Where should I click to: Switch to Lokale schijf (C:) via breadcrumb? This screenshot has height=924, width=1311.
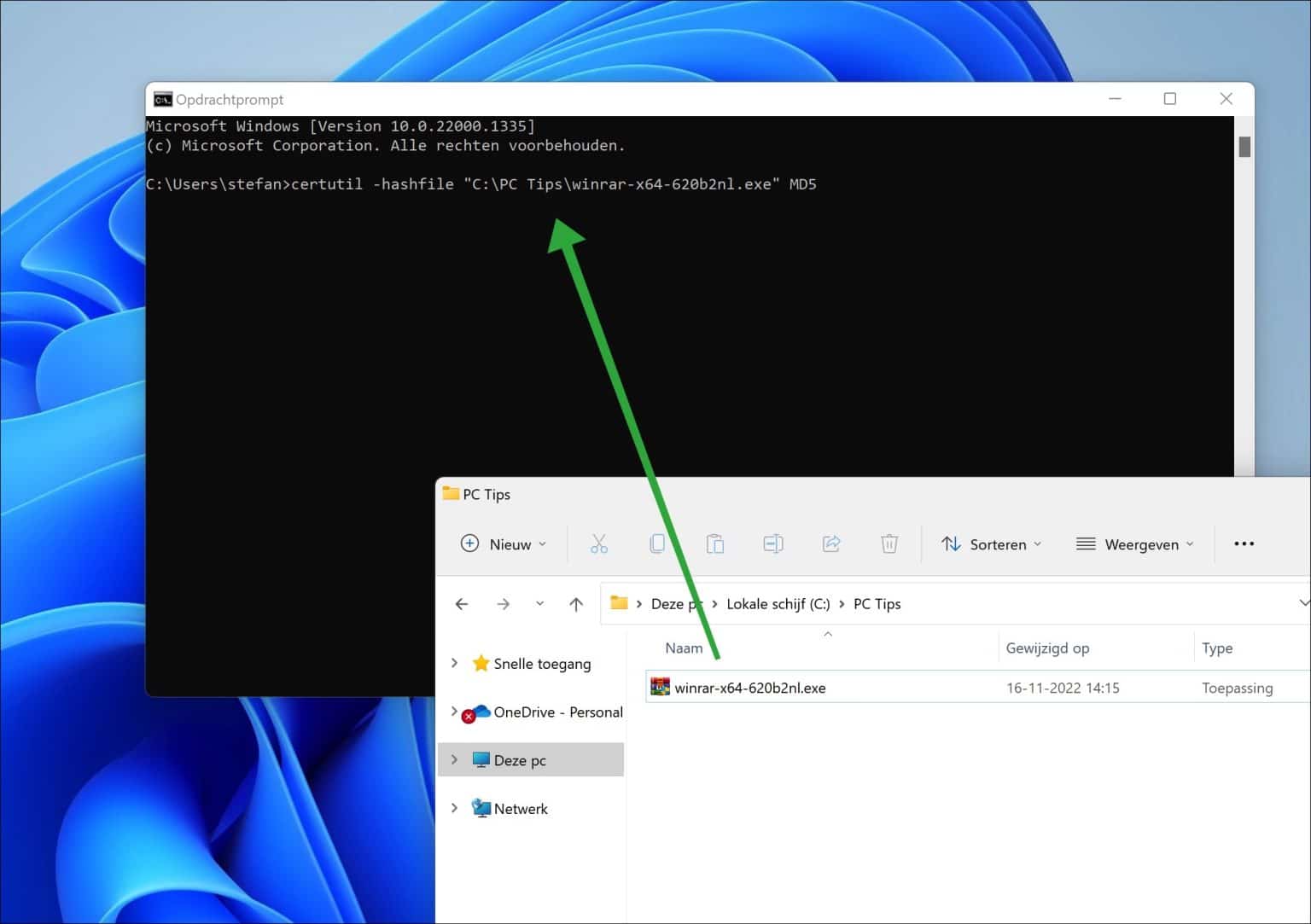click(778, 603)
